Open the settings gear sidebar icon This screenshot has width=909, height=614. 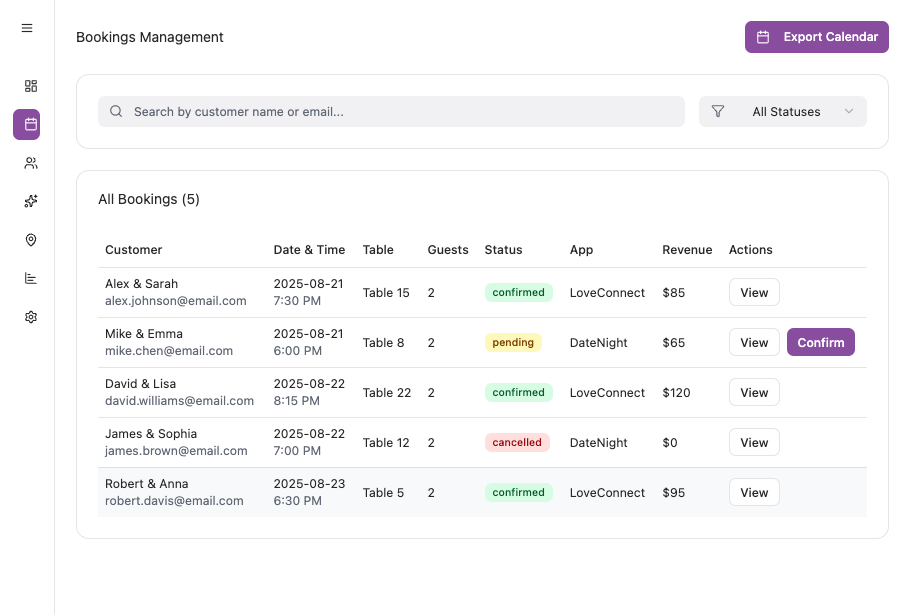[x=31, y=317]
